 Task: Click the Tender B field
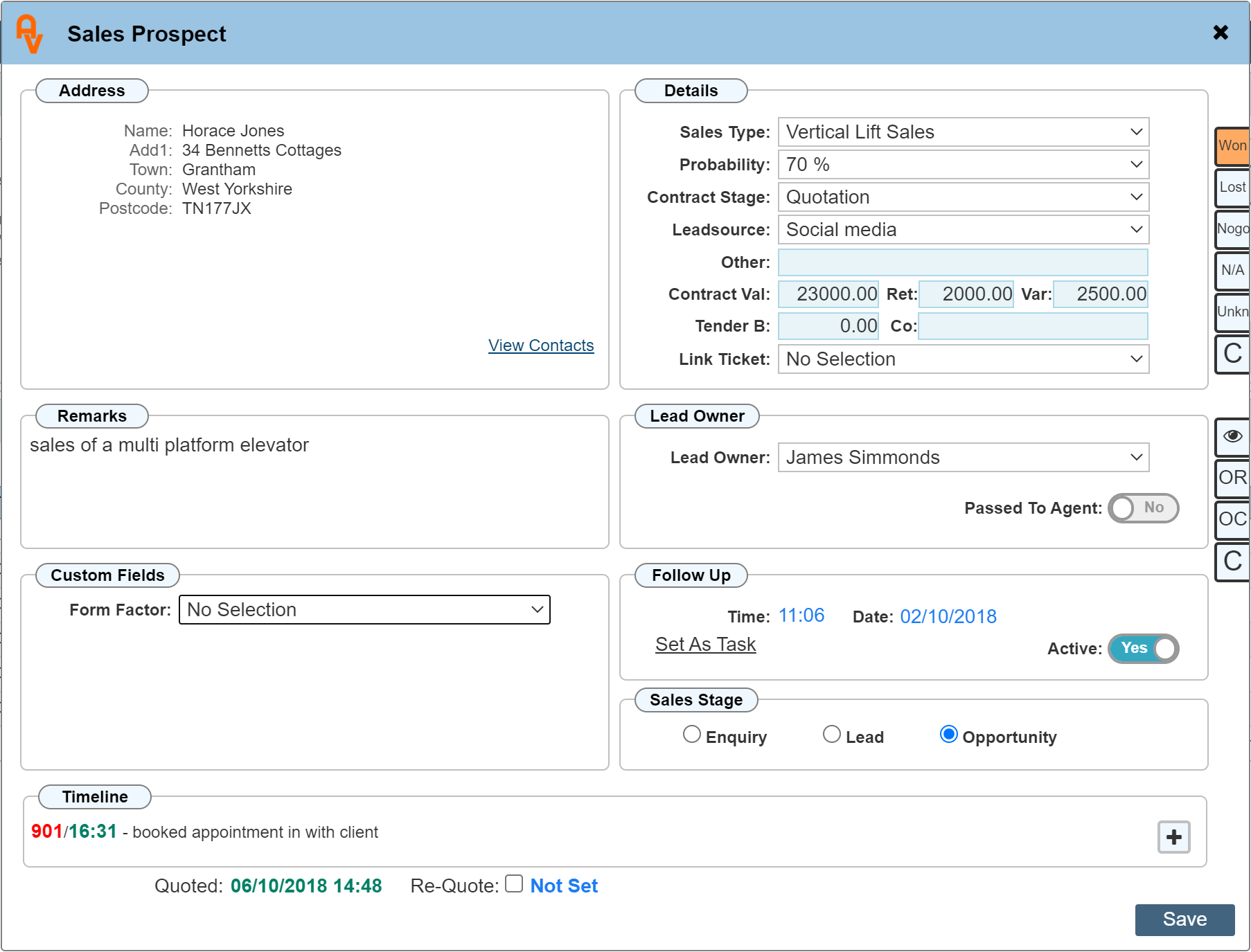828,325
